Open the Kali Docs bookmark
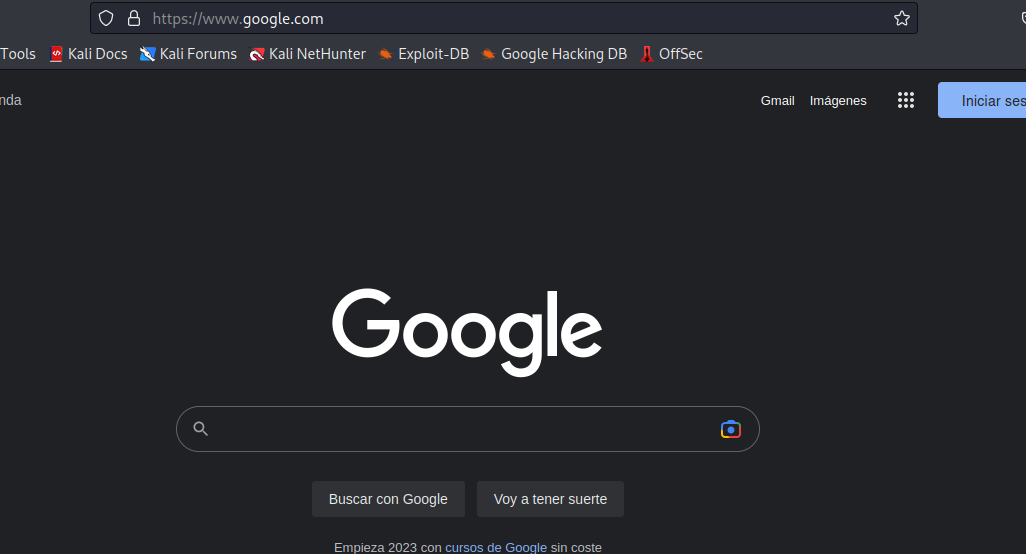The image size is (1026, 554). click(89, 54)
